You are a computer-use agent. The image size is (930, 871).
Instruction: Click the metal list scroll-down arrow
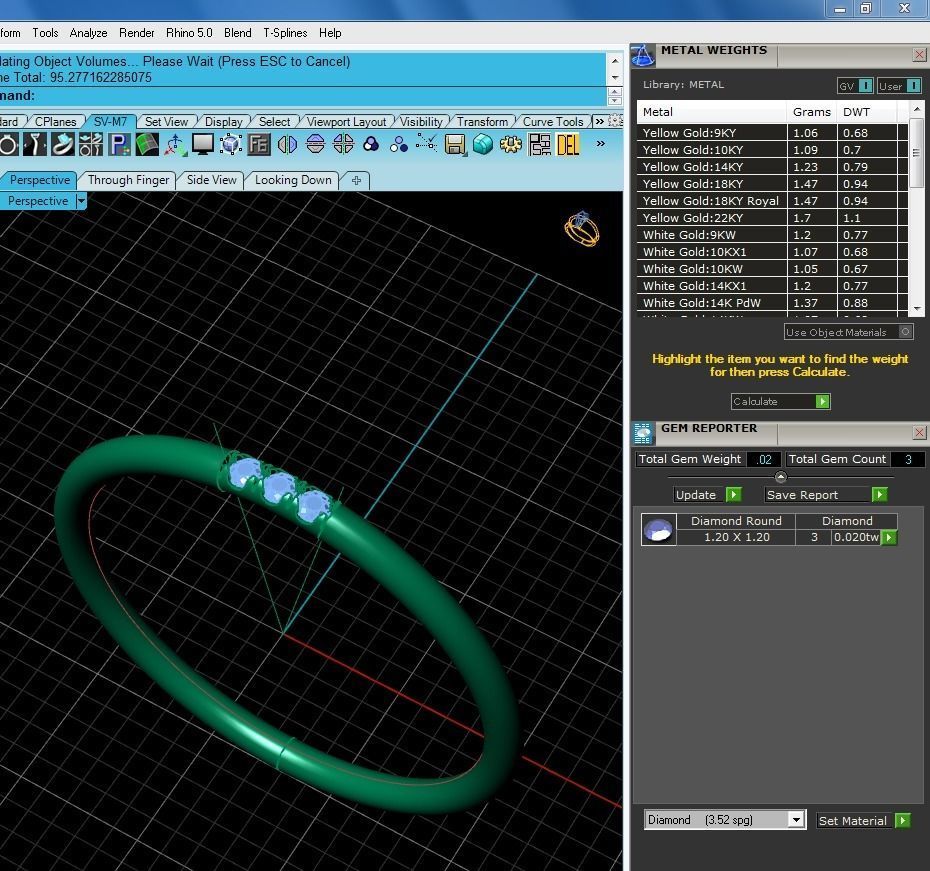tap(917, 308)
